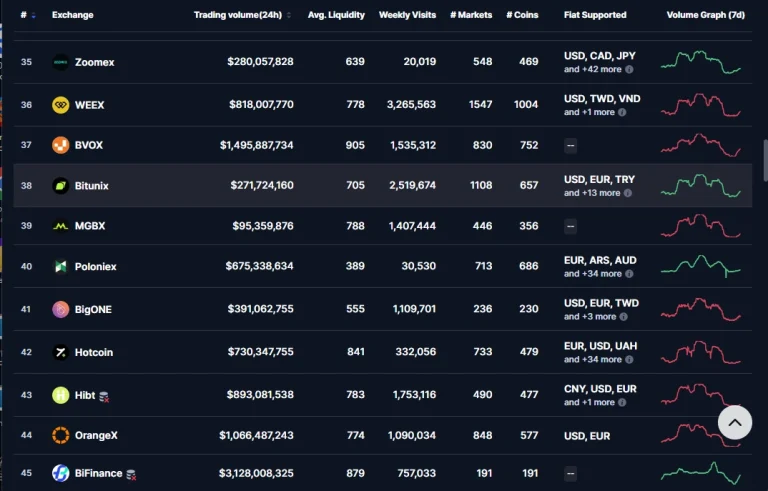Click the # Markets column header
The height and width of the screenshot is (491, 768).
coord(471,15)
